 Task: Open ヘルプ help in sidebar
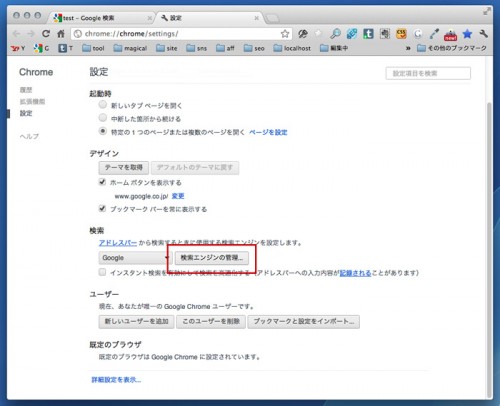click(x=29, y=136)
